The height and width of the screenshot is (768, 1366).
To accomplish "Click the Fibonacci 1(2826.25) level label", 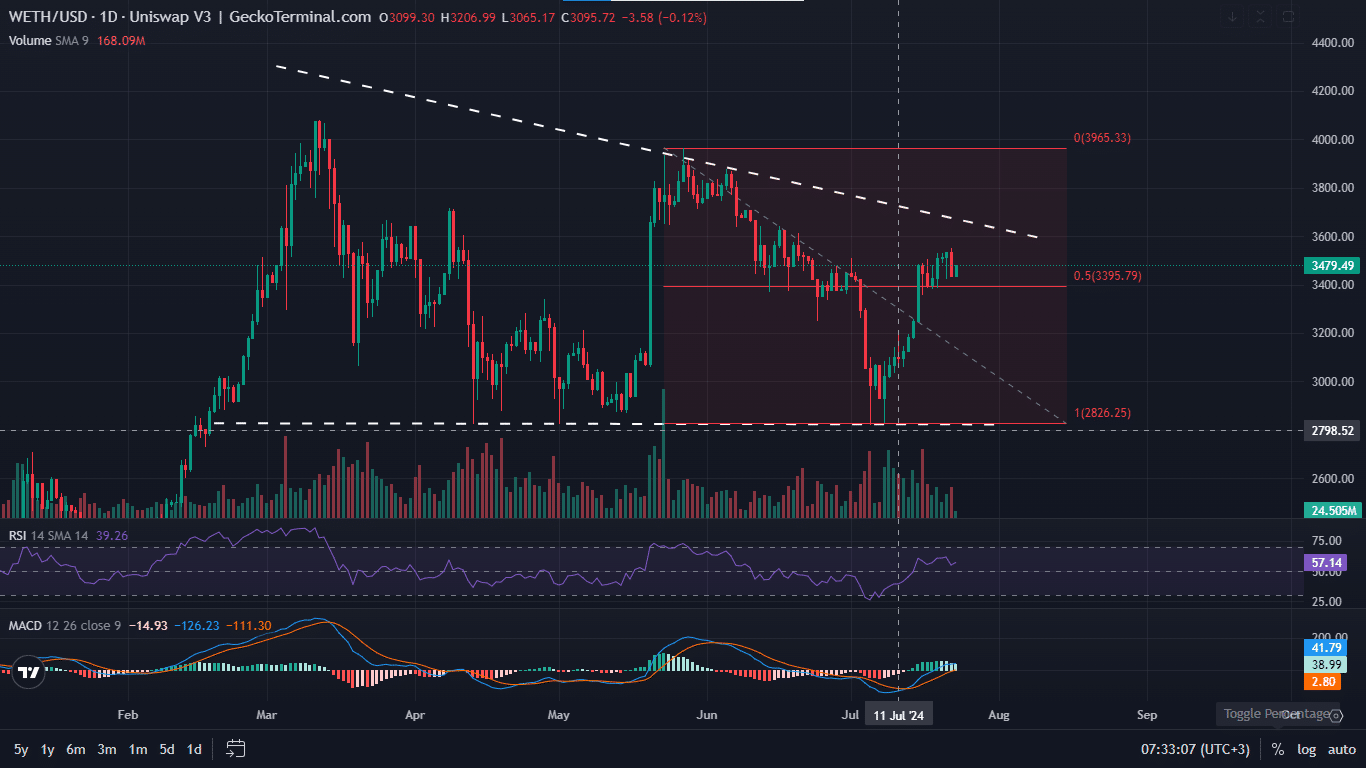I will tap(1102, 413).
